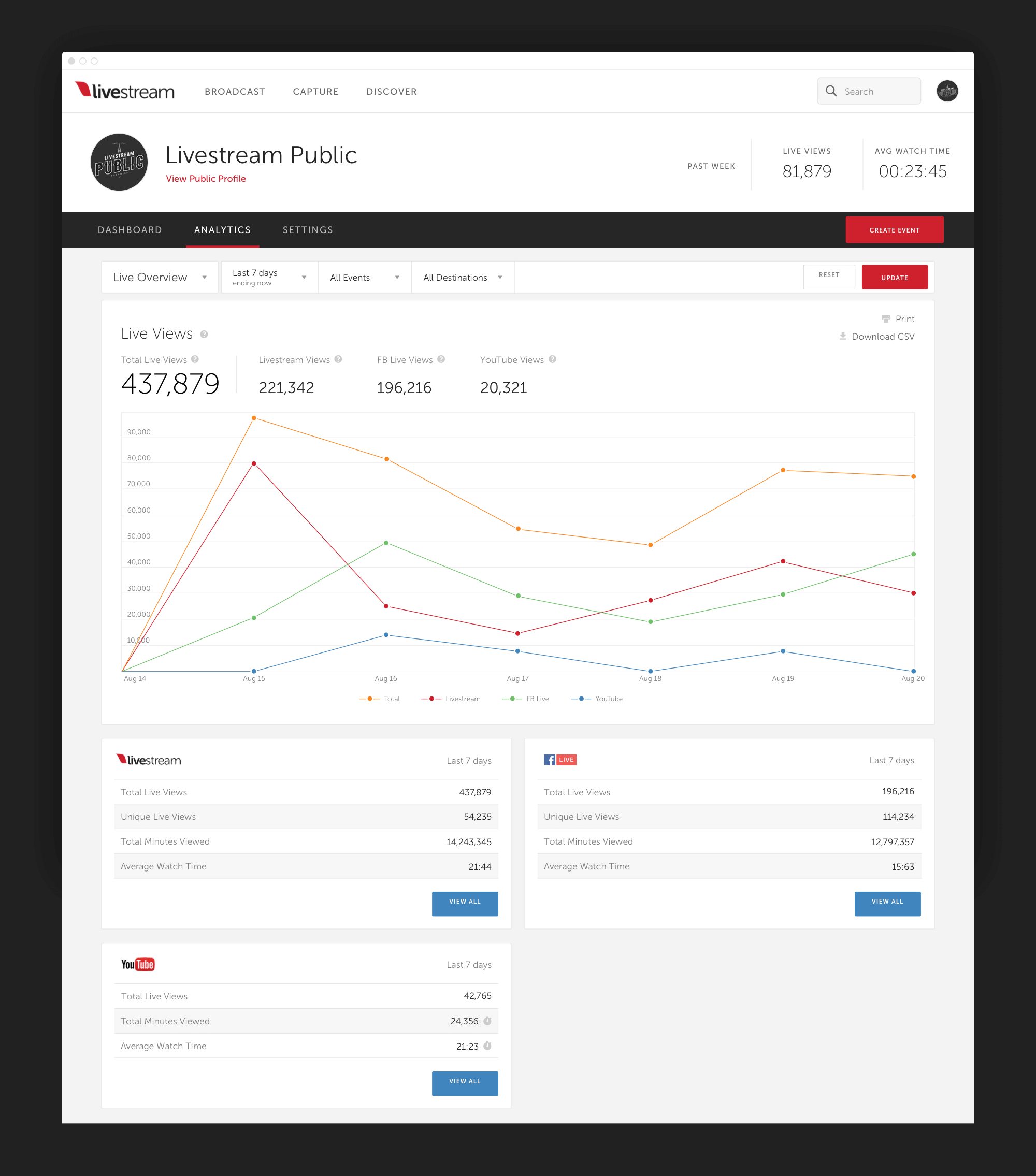Screen dimensions: 1036x1176
Task: Click blue YouTube data point at Aug 16
Action: point(386,635)
